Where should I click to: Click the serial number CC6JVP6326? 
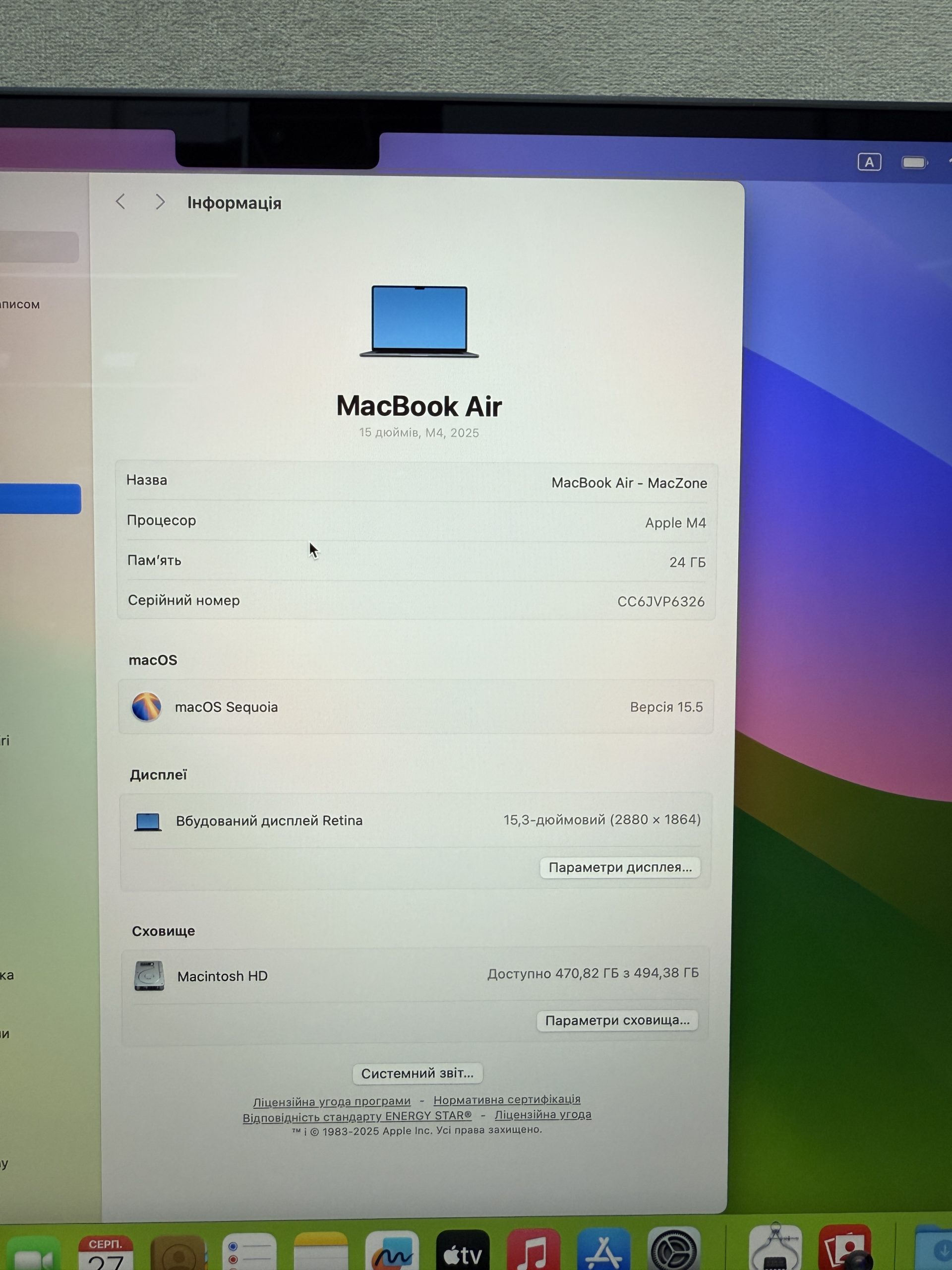[x=660, y=601]
